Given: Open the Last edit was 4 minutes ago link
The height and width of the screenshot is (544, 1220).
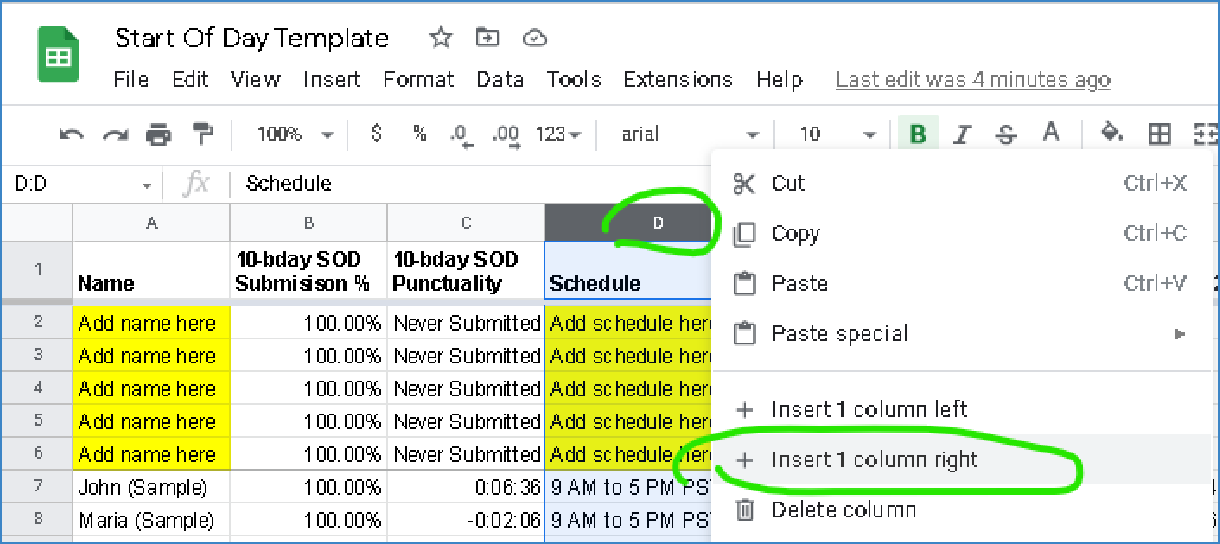Looking at the screenshot, I should [972, 80].
